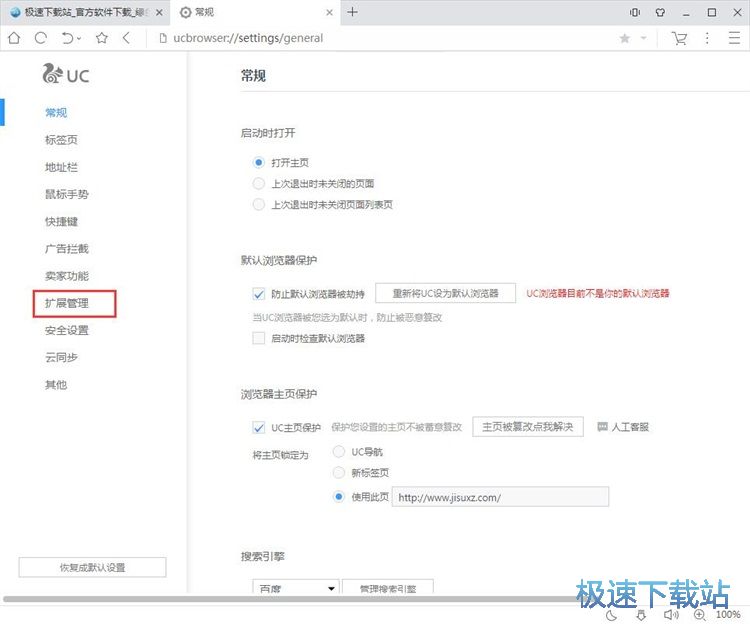Viewport: 750px width, 624px height.
Task: Open 扩展管理 settings section
Action: [66, 303]
